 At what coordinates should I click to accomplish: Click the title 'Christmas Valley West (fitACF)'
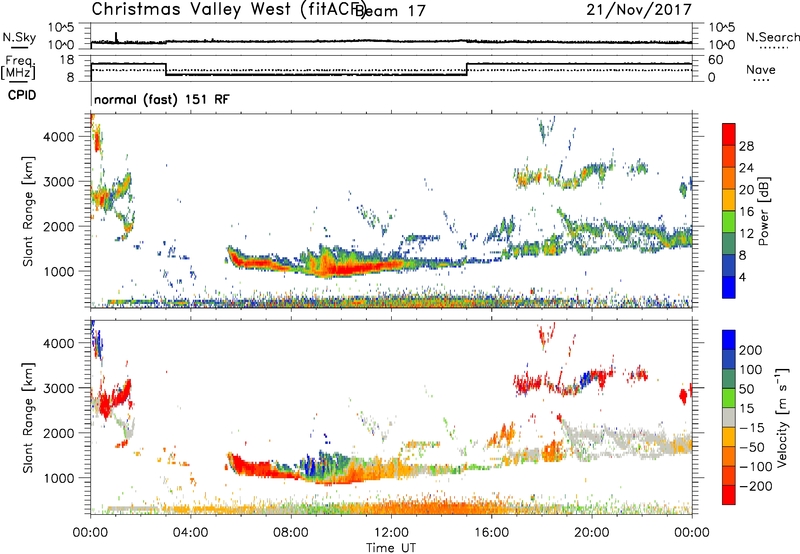[x=228, y=9]
